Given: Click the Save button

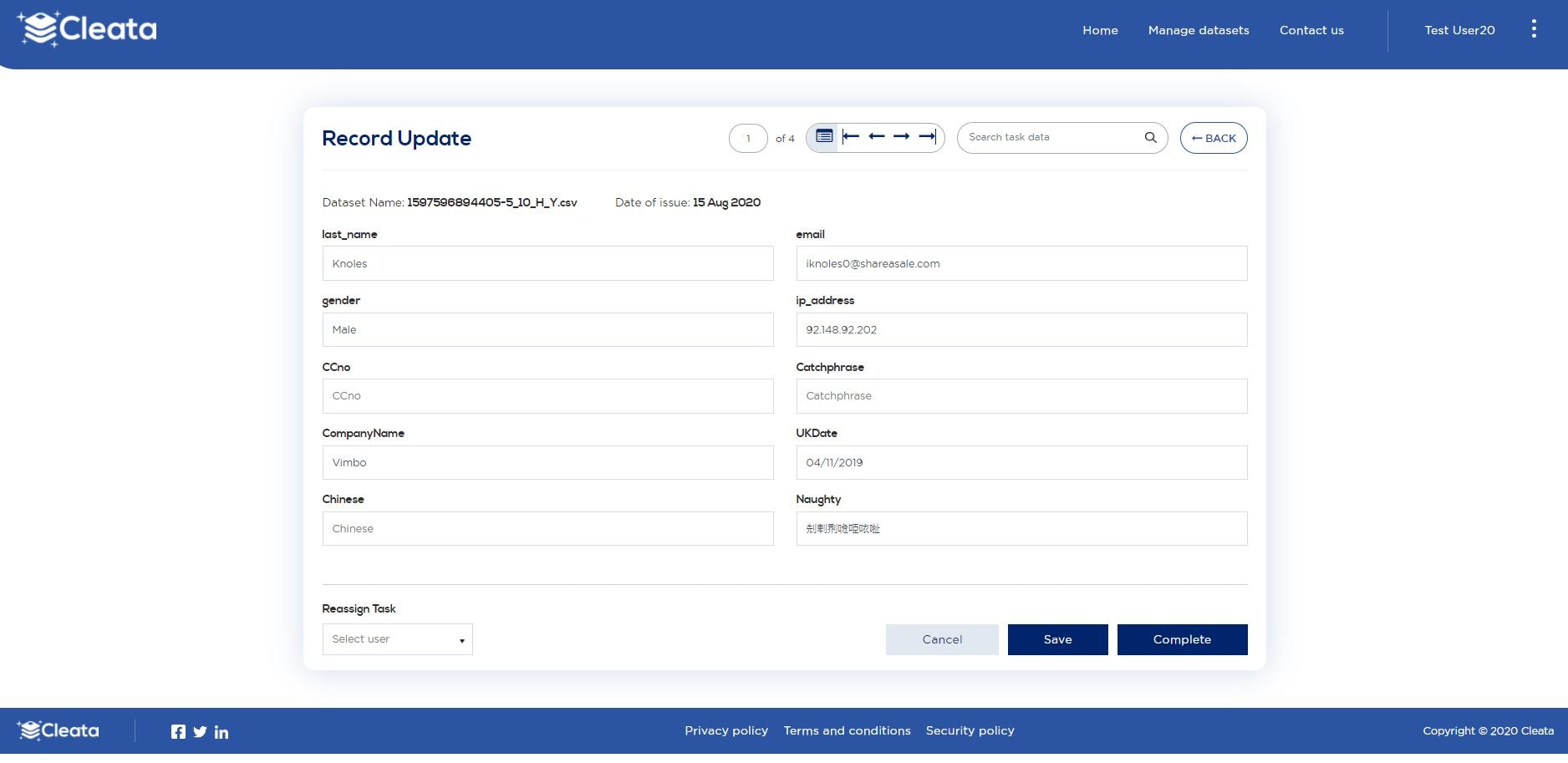Looking at the screenshot, I should click(1058, 639).
